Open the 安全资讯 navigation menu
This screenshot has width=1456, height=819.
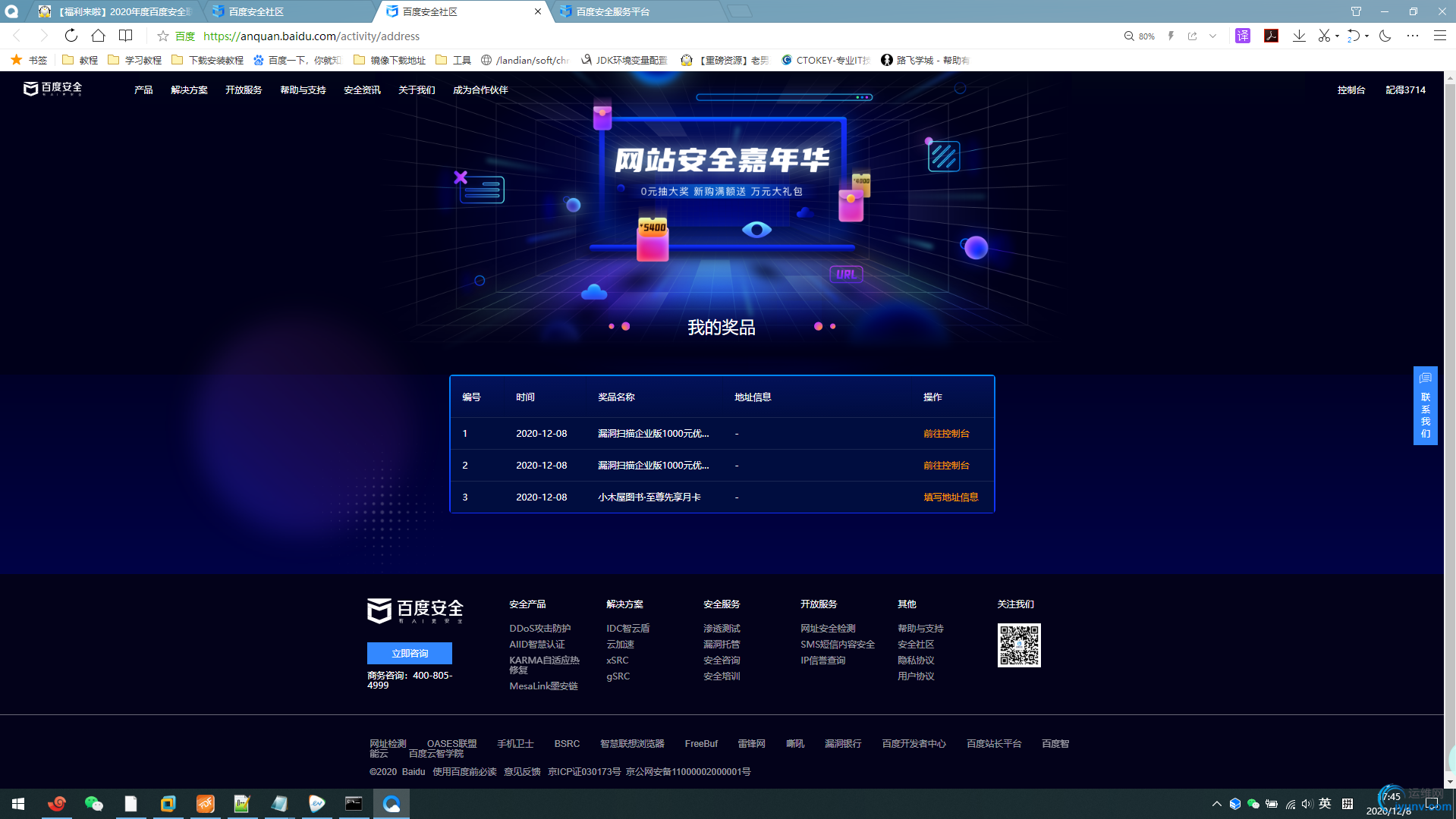[362, 89]
